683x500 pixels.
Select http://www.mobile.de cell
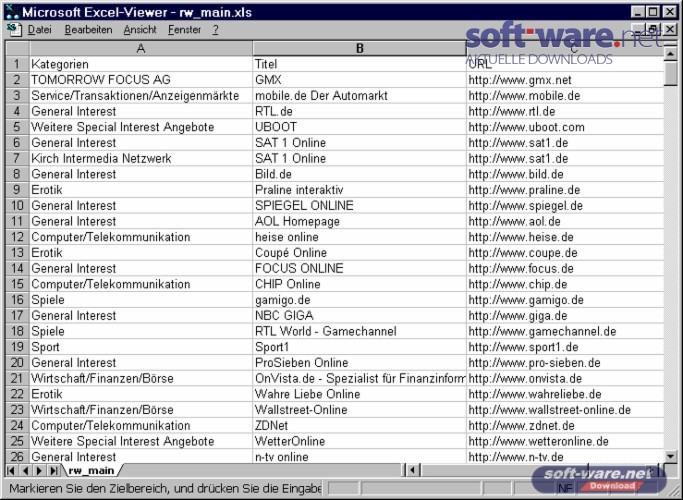point(565,95)
